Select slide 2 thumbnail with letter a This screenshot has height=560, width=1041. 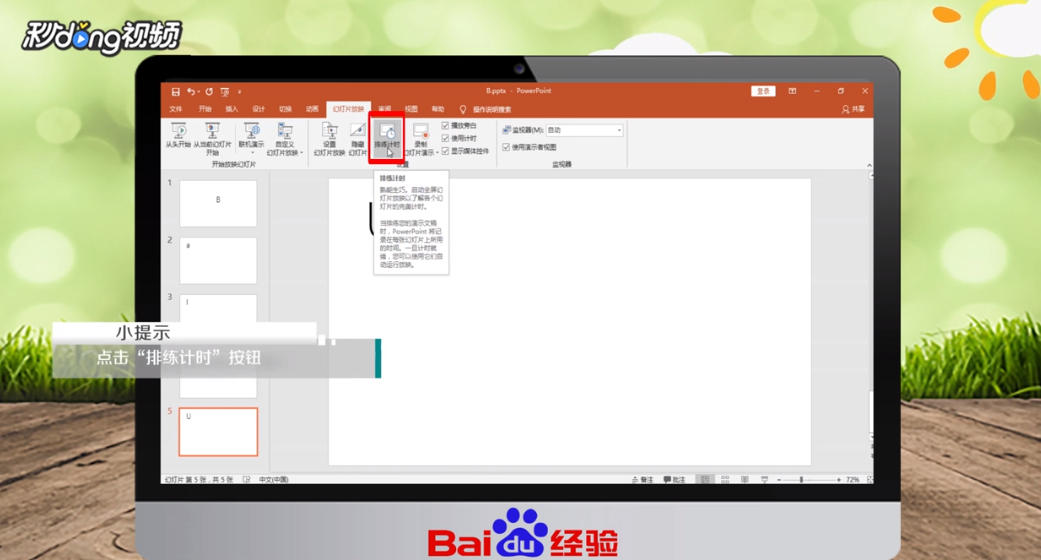coord(218,260)
